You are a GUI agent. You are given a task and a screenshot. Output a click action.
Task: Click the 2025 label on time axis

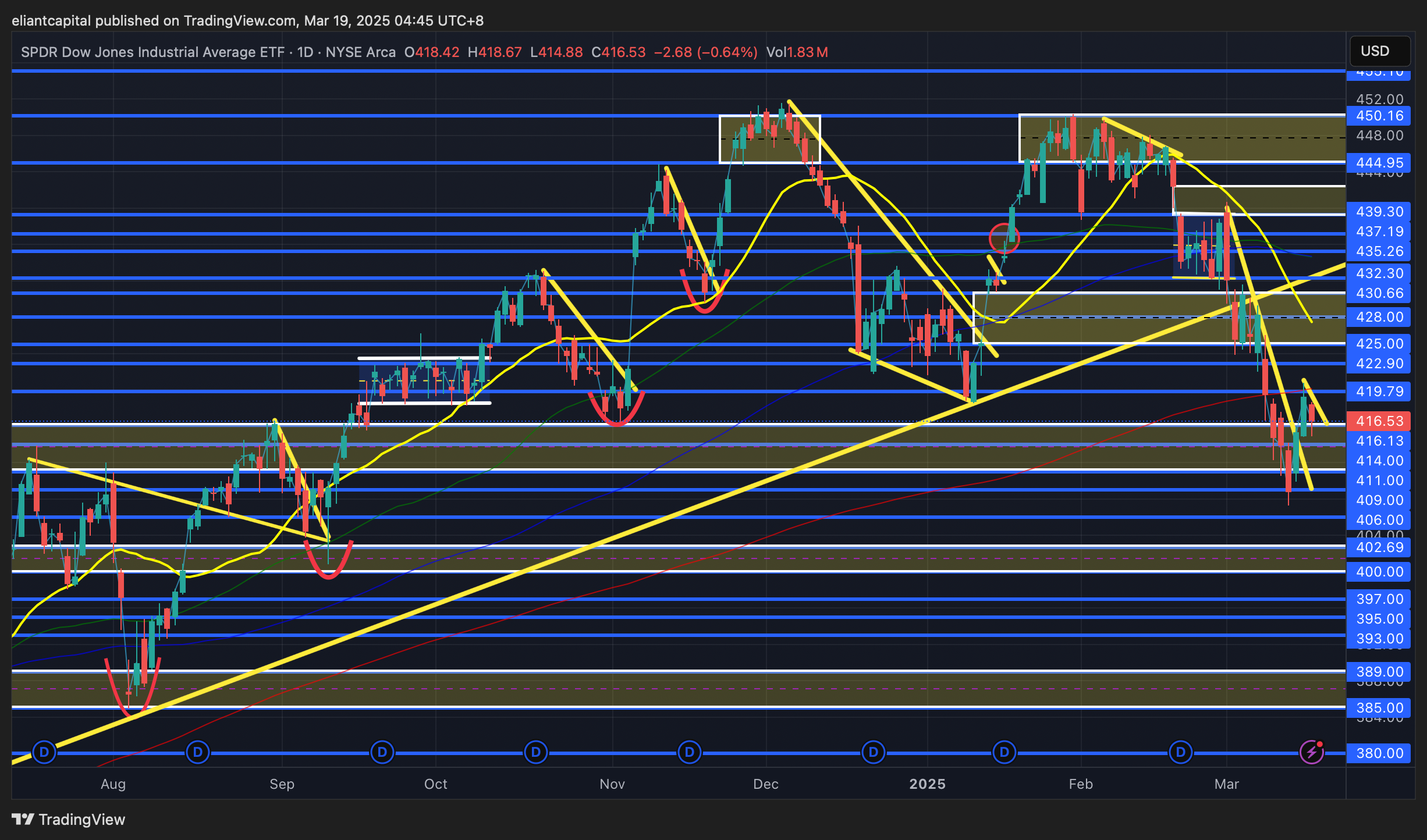pyautogui.click(x=927, y=784)
